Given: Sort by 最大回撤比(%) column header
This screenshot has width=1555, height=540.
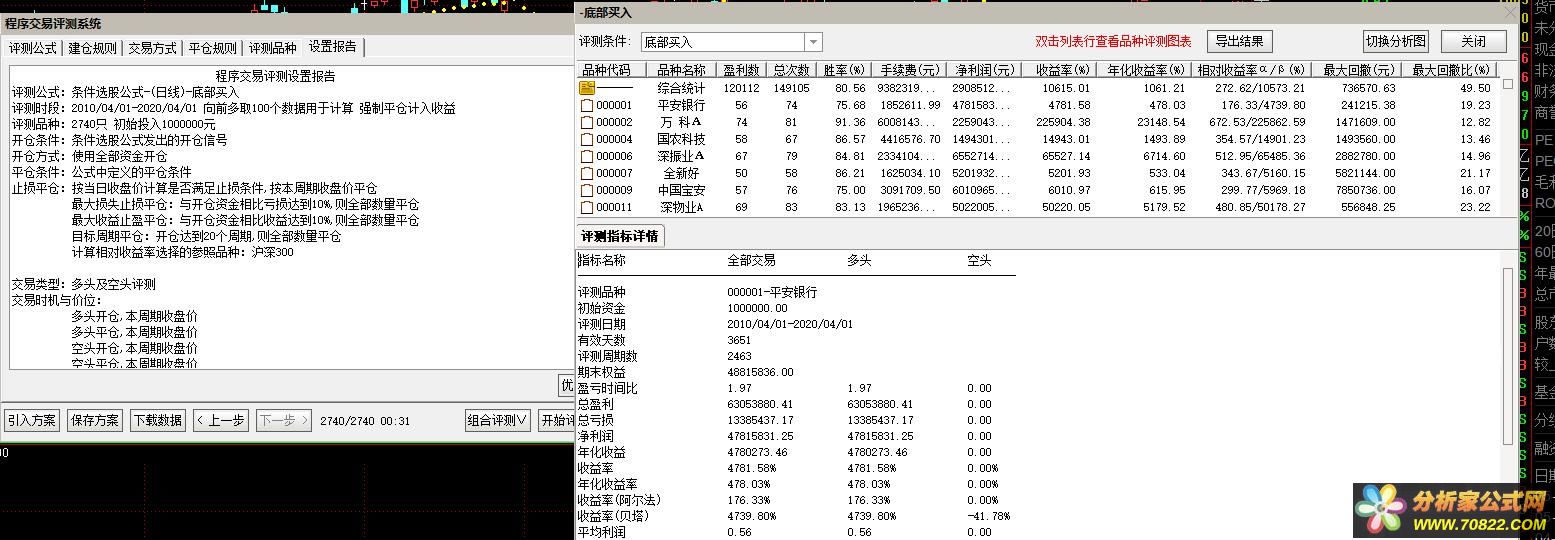Looking at the screenshot, I should 1448,70.
